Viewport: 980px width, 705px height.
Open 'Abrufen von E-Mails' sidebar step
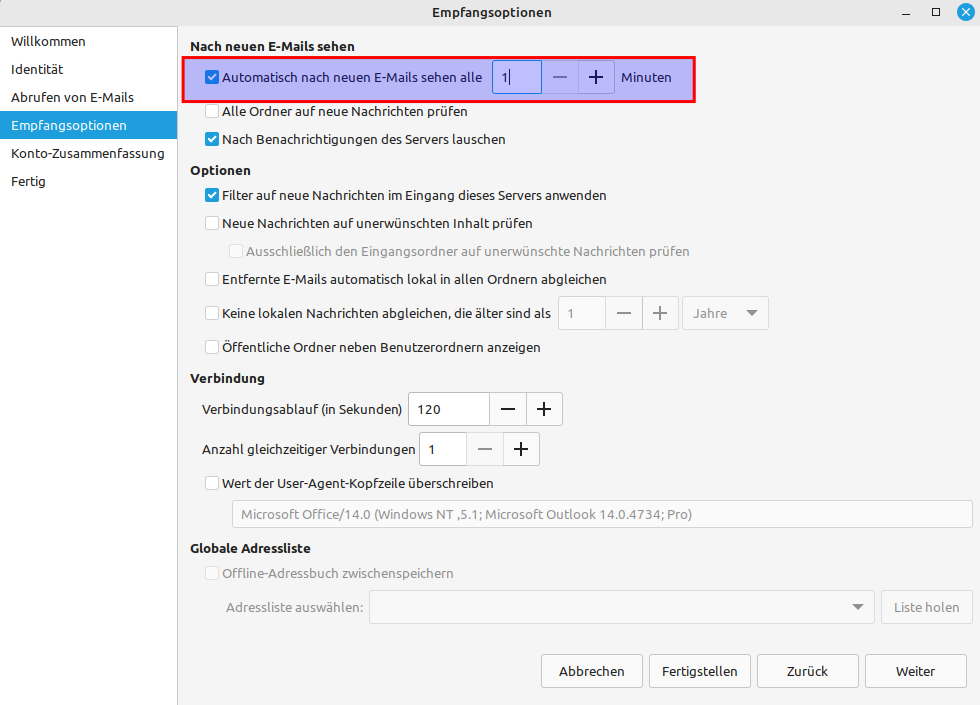tap(72, 98)
